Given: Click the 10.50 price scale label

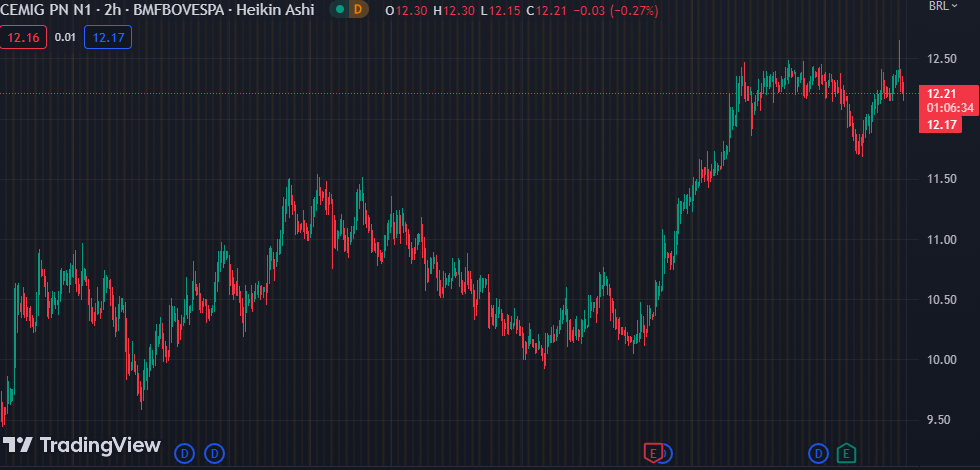Looking at the screenshot, I should coord(942,299).
